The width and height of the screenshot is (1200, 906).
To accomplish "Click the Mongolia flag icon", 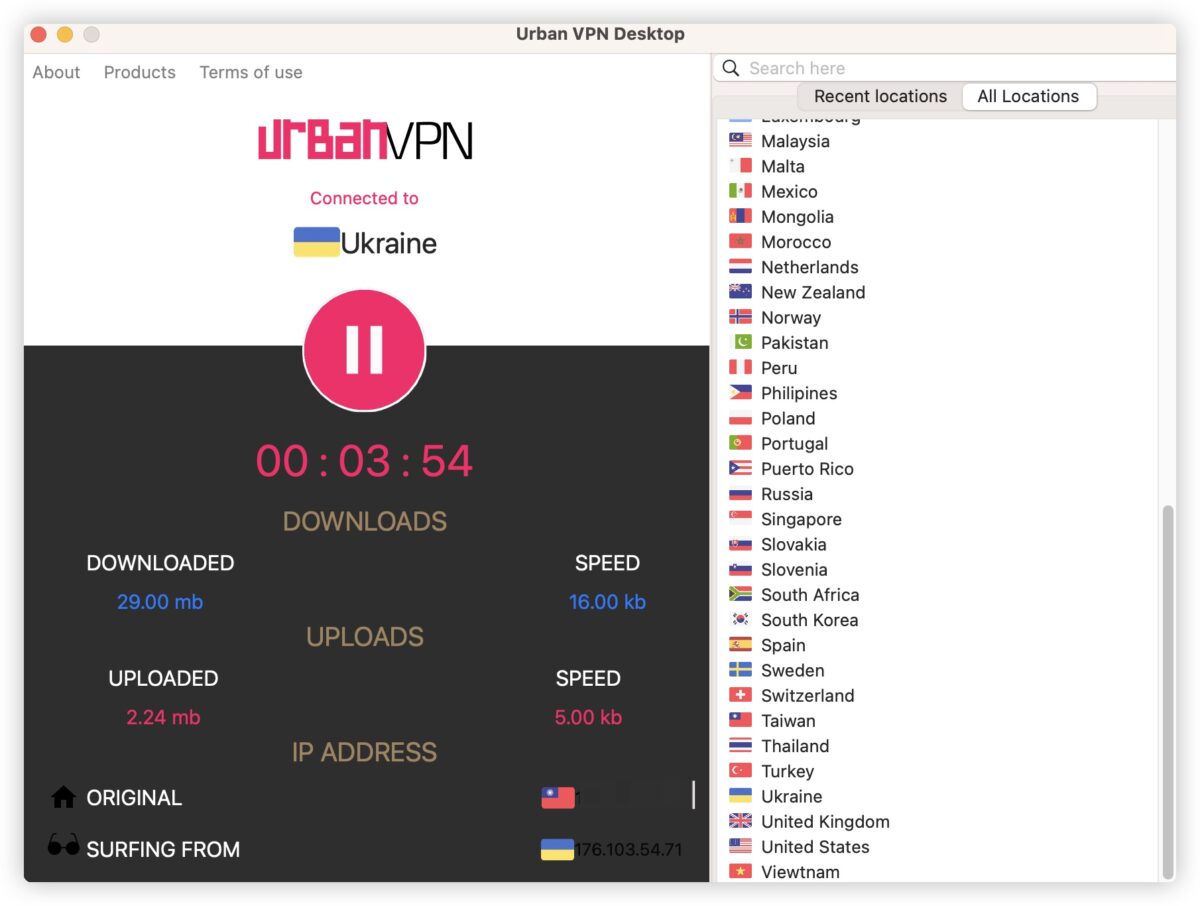I will click(x=740, y=216).
